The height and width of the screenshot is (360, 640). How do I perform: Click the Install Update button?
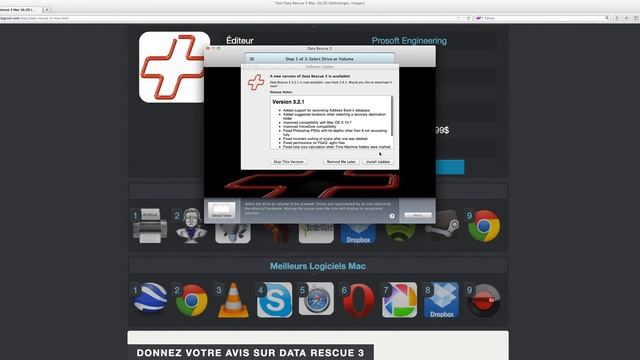coord(378,162)
